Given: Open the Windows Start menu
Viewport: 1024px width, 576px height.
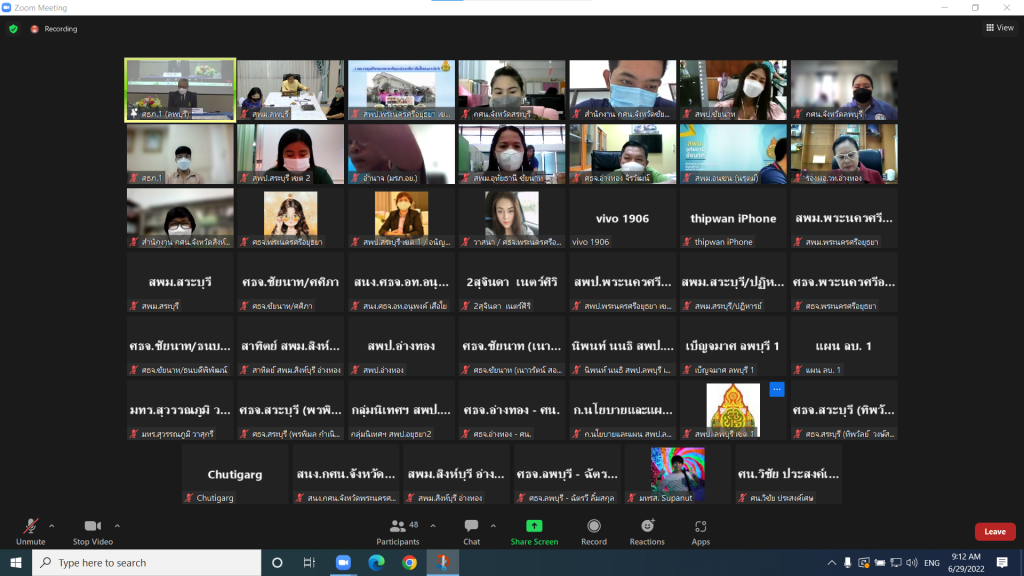Looking at the screenshot, I should click(16, 562).
